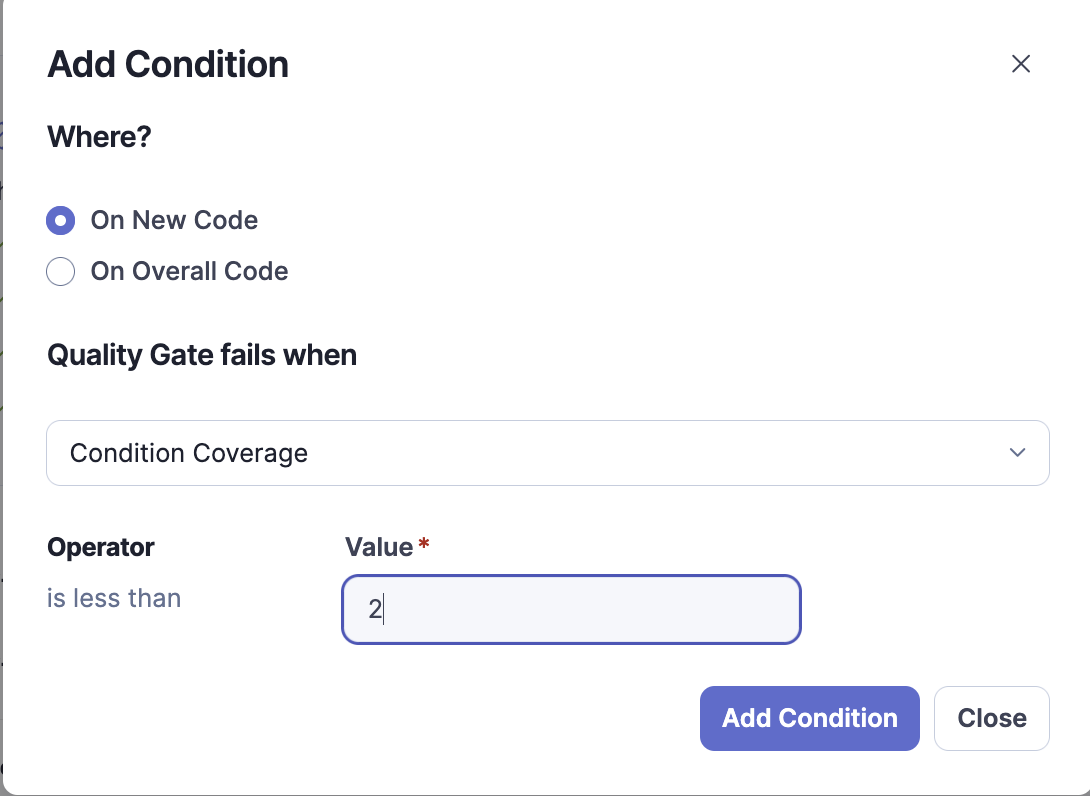Select the On Overall Code radio button
1090x796 pixels.
point(61,271)
